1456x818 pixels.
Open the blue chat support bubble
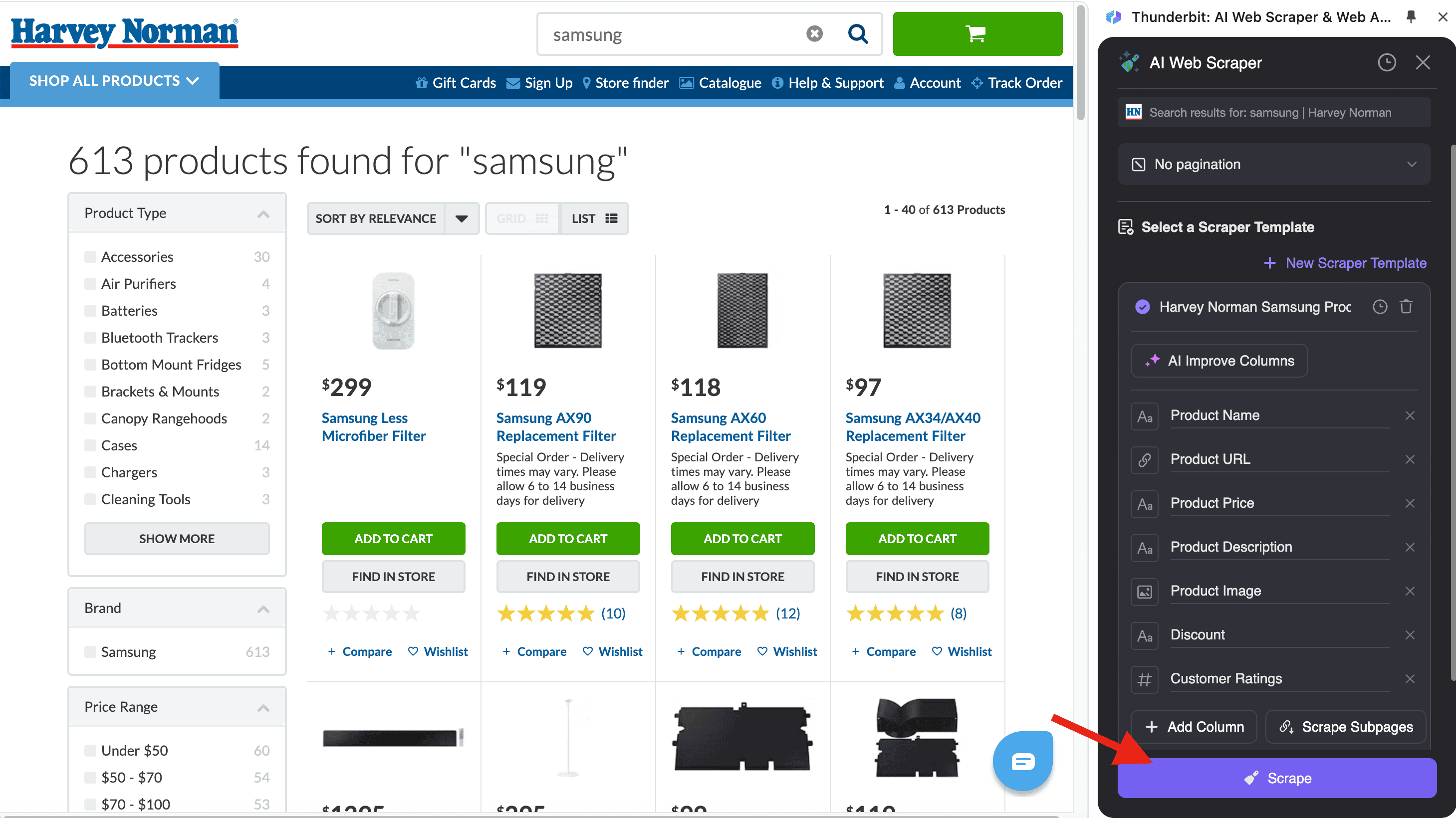[1022, 762]
